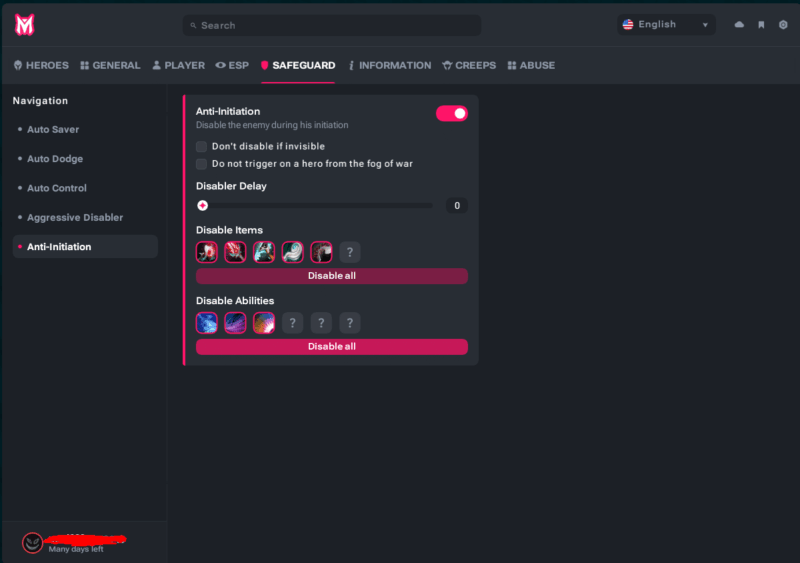Toggle the third orange ability icon
This screenshot has height=563, width=800.
(264, 323)
